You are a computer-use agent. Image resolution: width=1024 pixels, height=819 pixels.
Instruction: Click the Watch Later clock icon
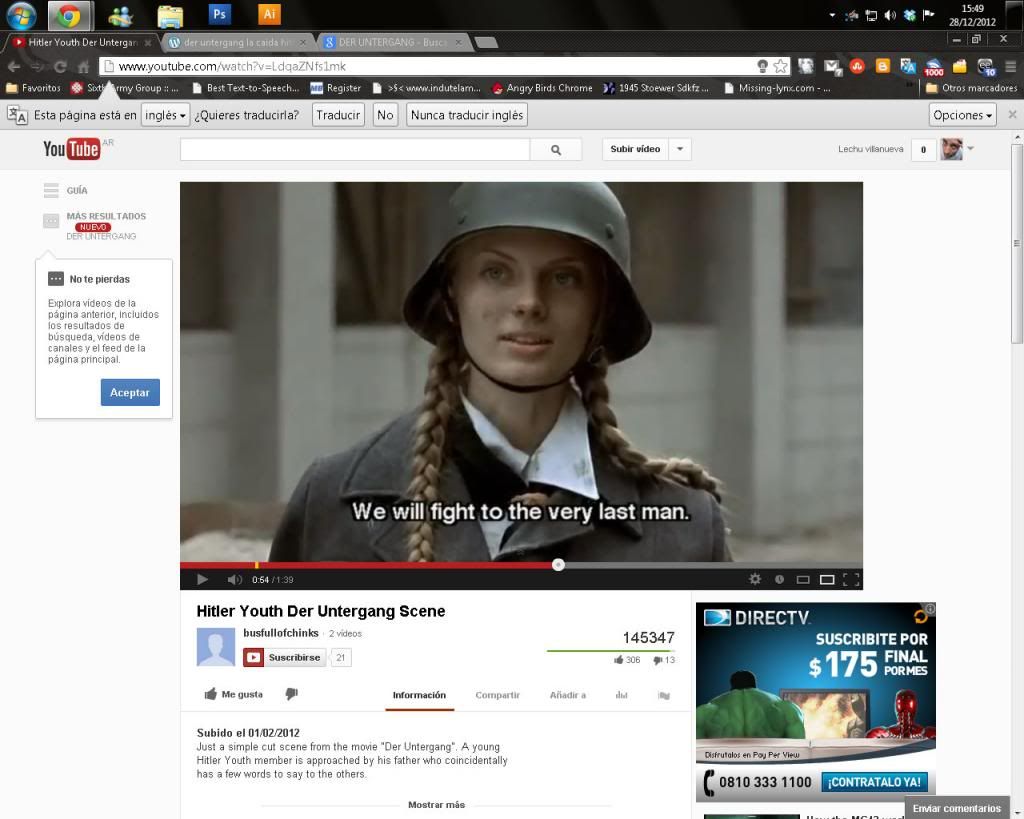(x=779, y=579)
